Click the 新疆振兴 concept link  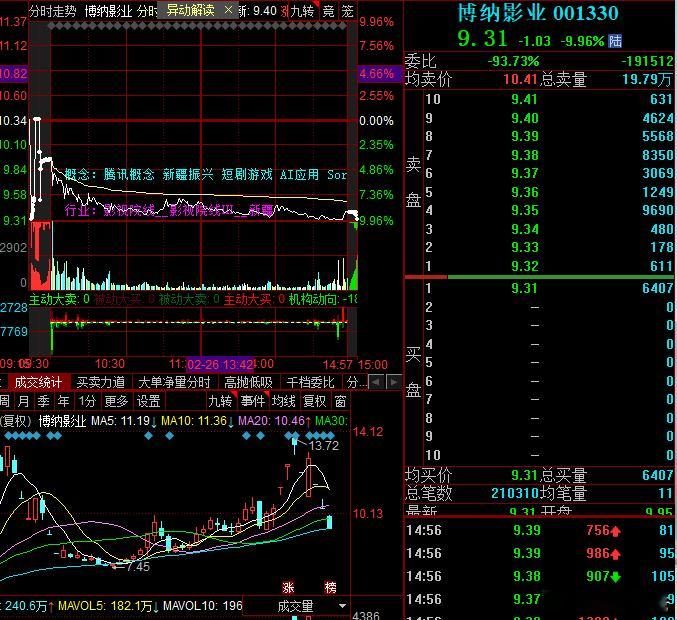tap(188, 174)
